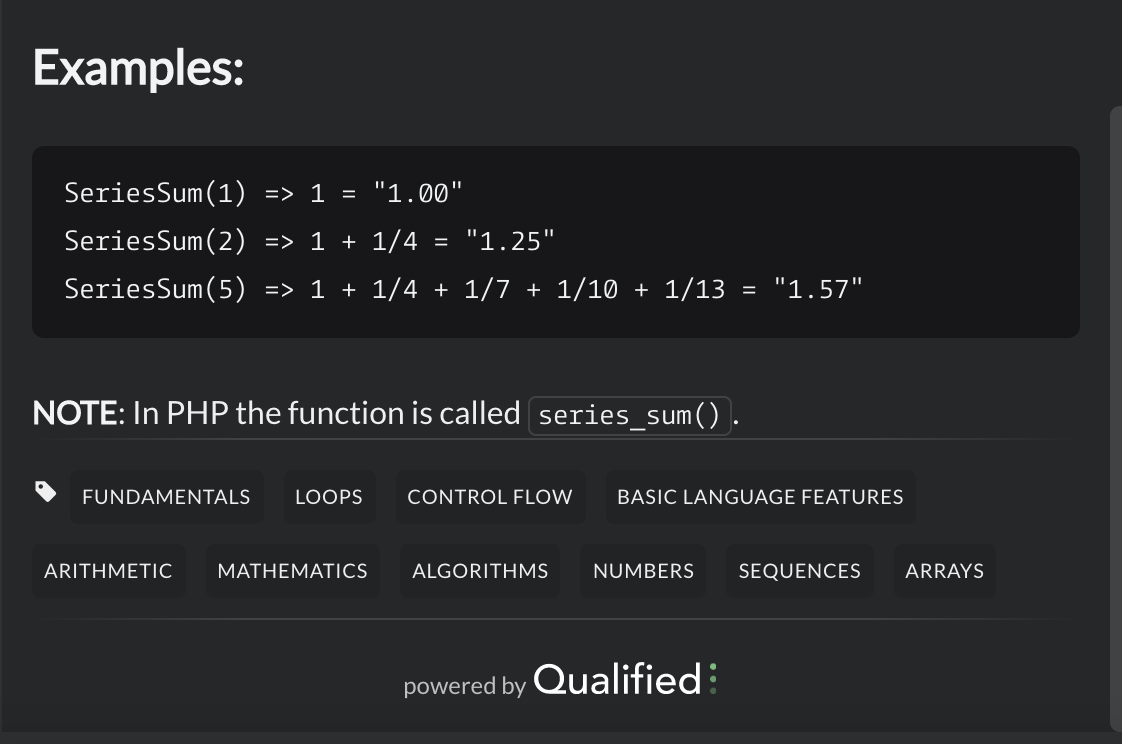1122x744 pixels.
Task: Open the BASIC LANGUAGE FEATURES tag
Action: [x=760, y=496]
